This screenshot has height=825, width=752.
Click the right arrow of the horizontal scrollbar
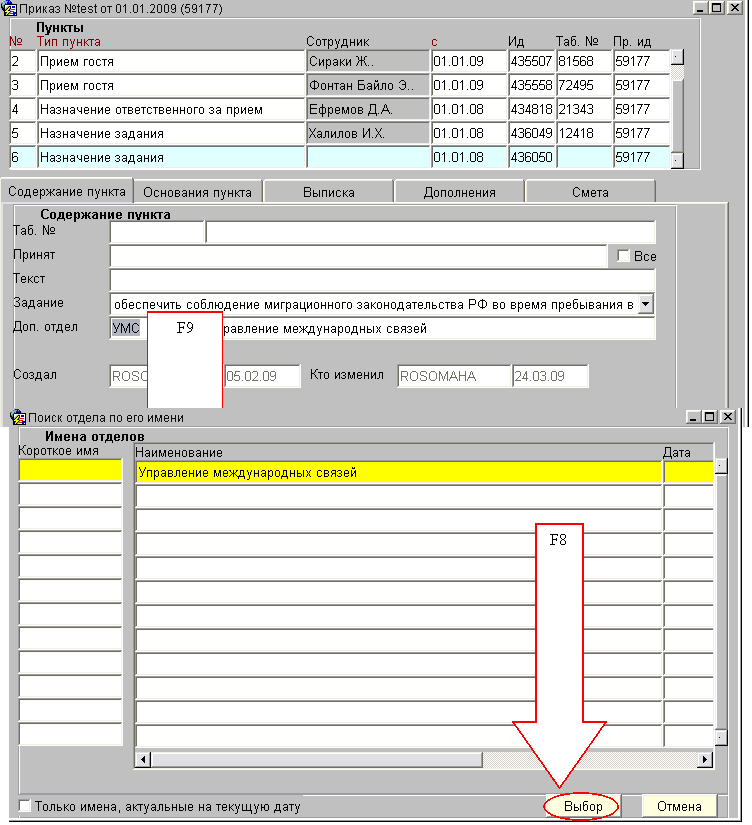(705, 759)
